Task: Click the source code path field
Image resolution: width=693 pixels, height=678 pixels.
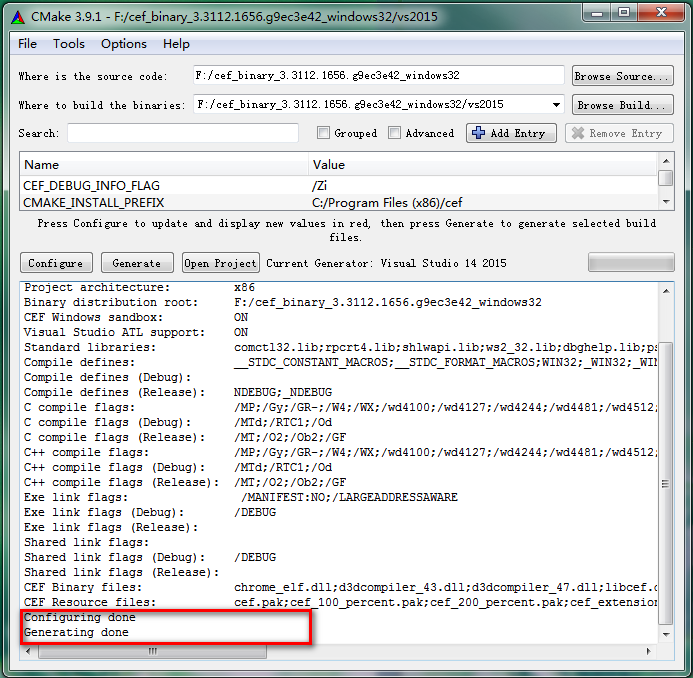Action: coord(378,76)
